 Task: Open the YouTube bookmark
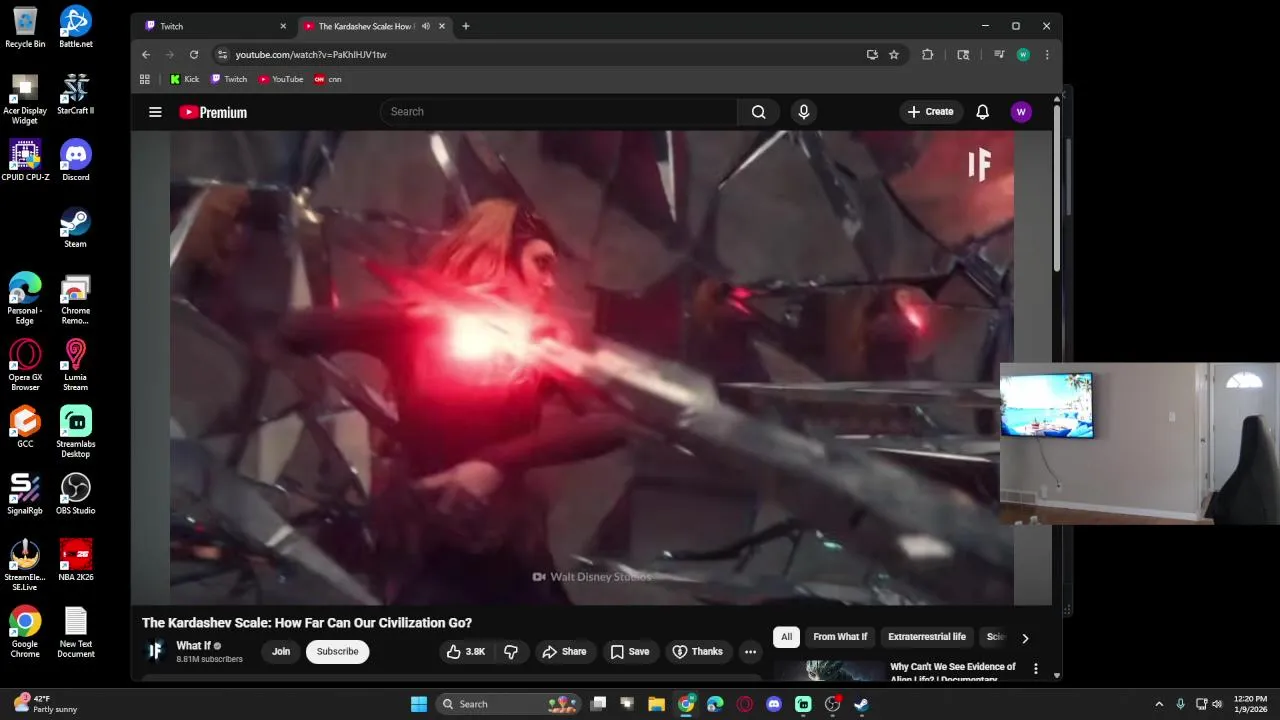click(x=281, y=79)
